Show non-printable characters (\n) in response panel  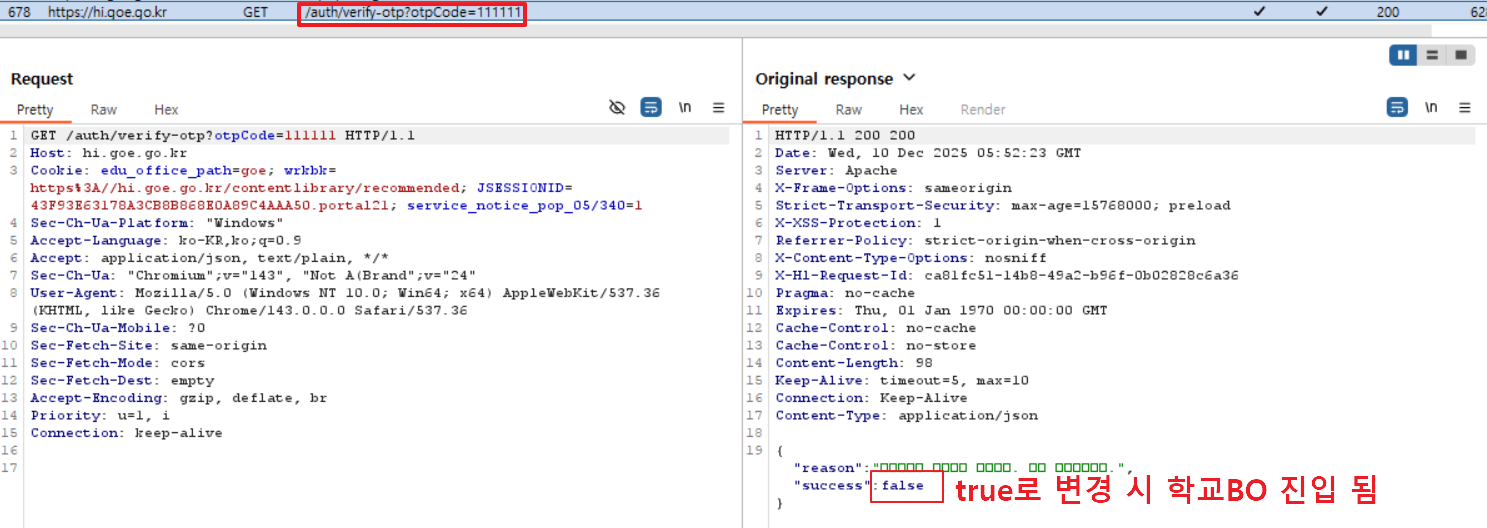1431,108
